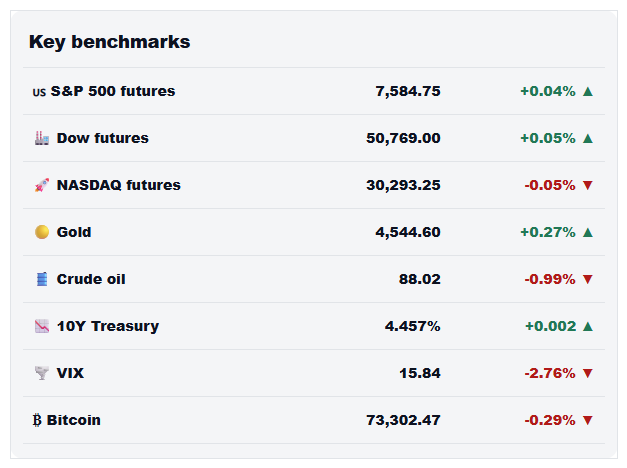Click the +0.04% change for S&P 500
Screen dimensions: 627x468
(548, 91)
